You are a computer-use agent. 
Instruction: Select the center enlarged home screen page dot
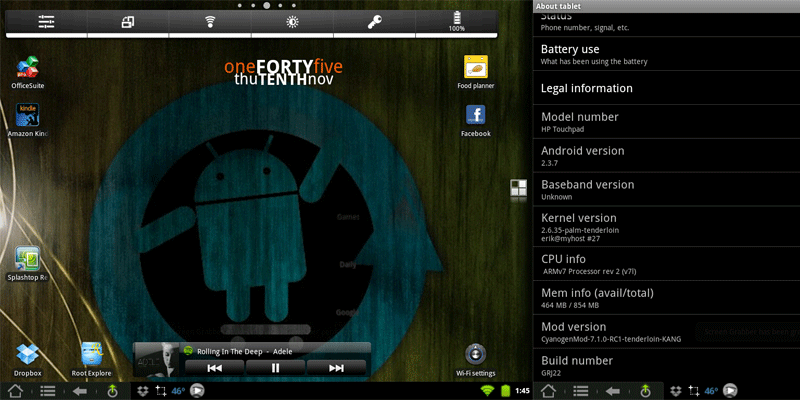[x=267, y=6]
